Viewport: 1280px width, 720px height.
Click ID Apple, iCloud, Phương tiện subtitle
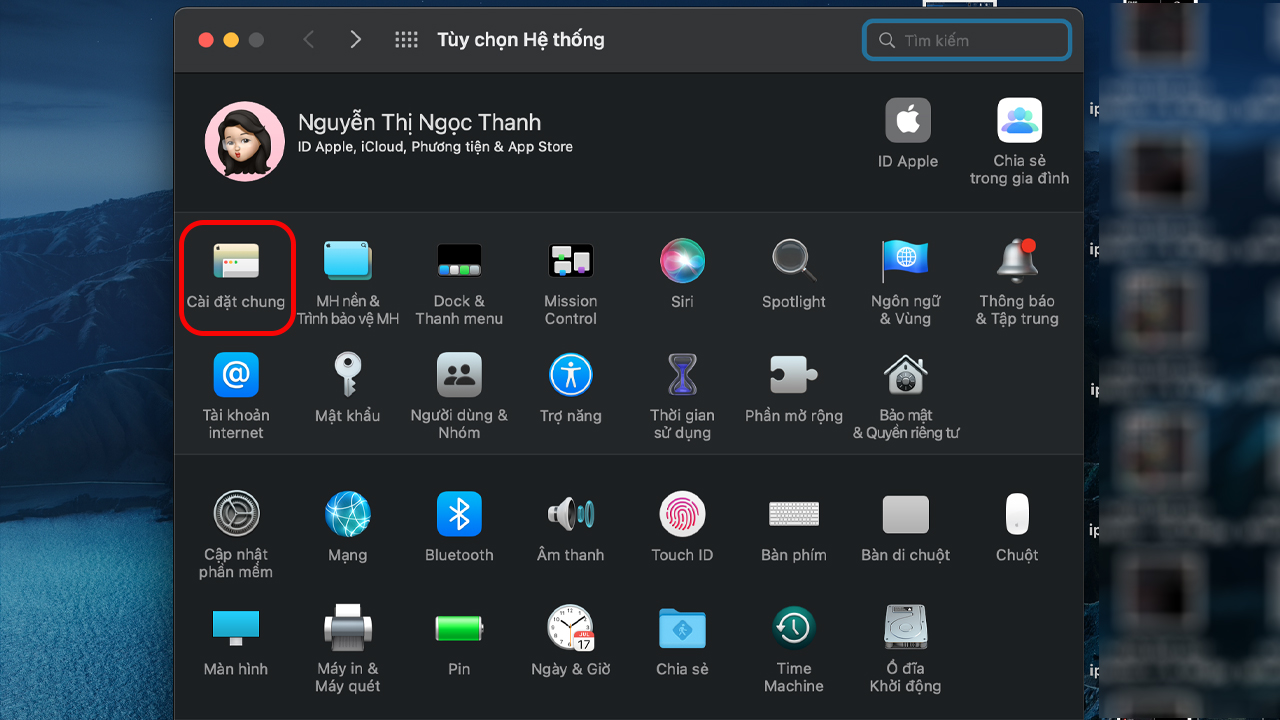tap(436, 147)
